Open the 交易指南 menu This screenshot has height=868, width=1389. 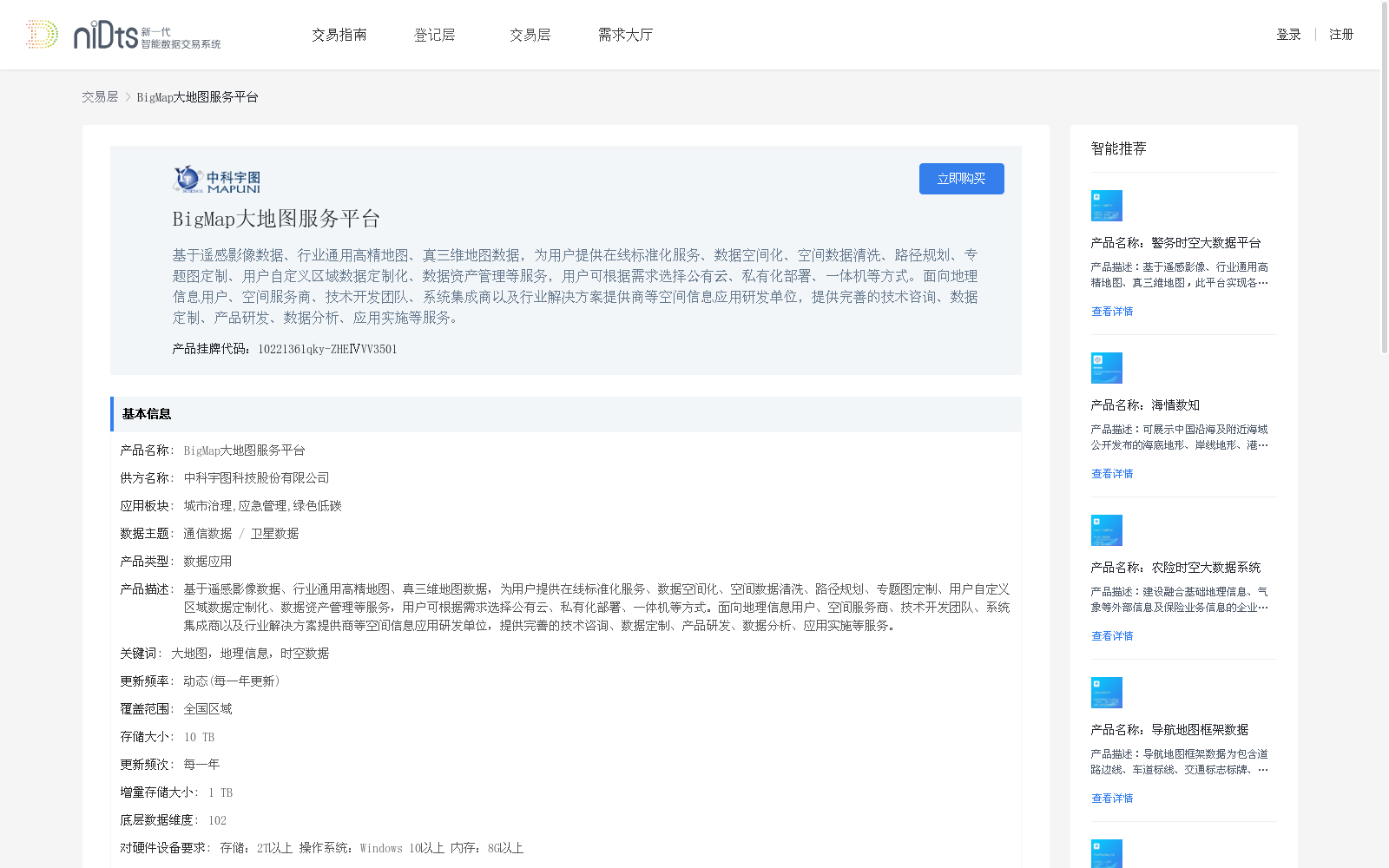point(339,35)
